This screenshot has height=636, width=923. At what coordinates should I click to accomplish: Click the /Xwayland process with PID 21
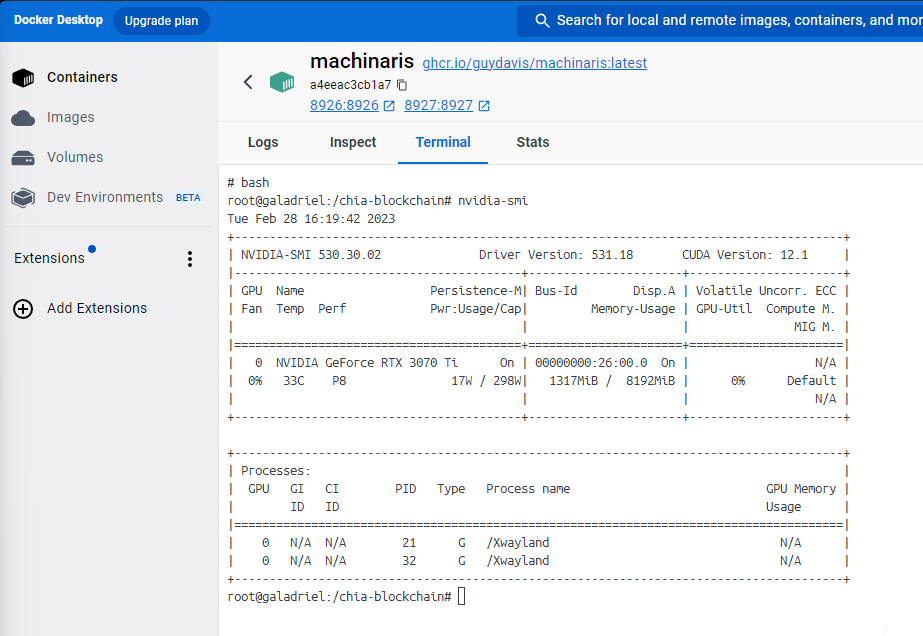point(517,542)
